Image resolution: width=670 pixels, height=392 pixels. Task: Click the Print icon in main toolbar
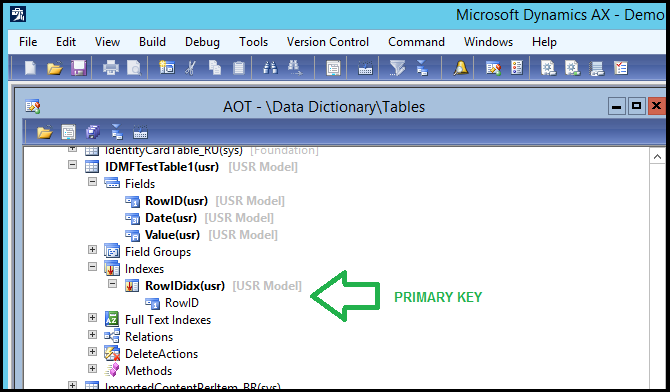(x=111, y=68)
